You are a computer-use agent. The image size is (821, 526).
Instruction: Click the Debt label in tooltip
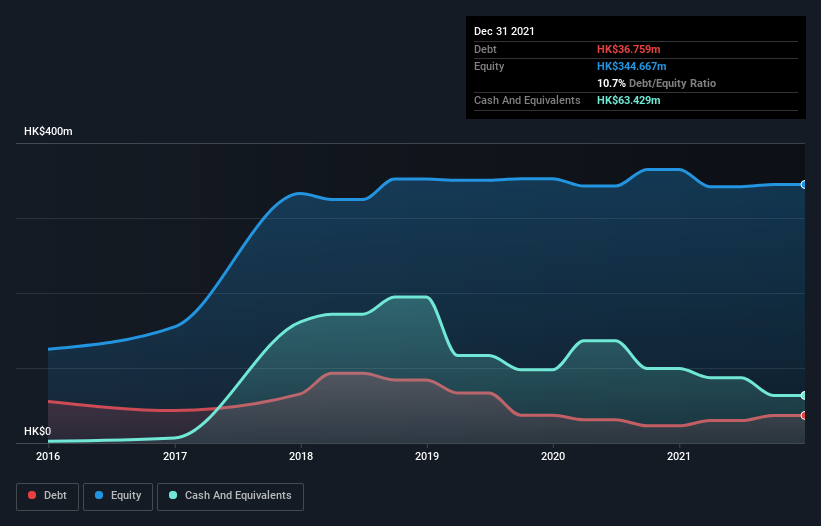[x=485, y=49]
